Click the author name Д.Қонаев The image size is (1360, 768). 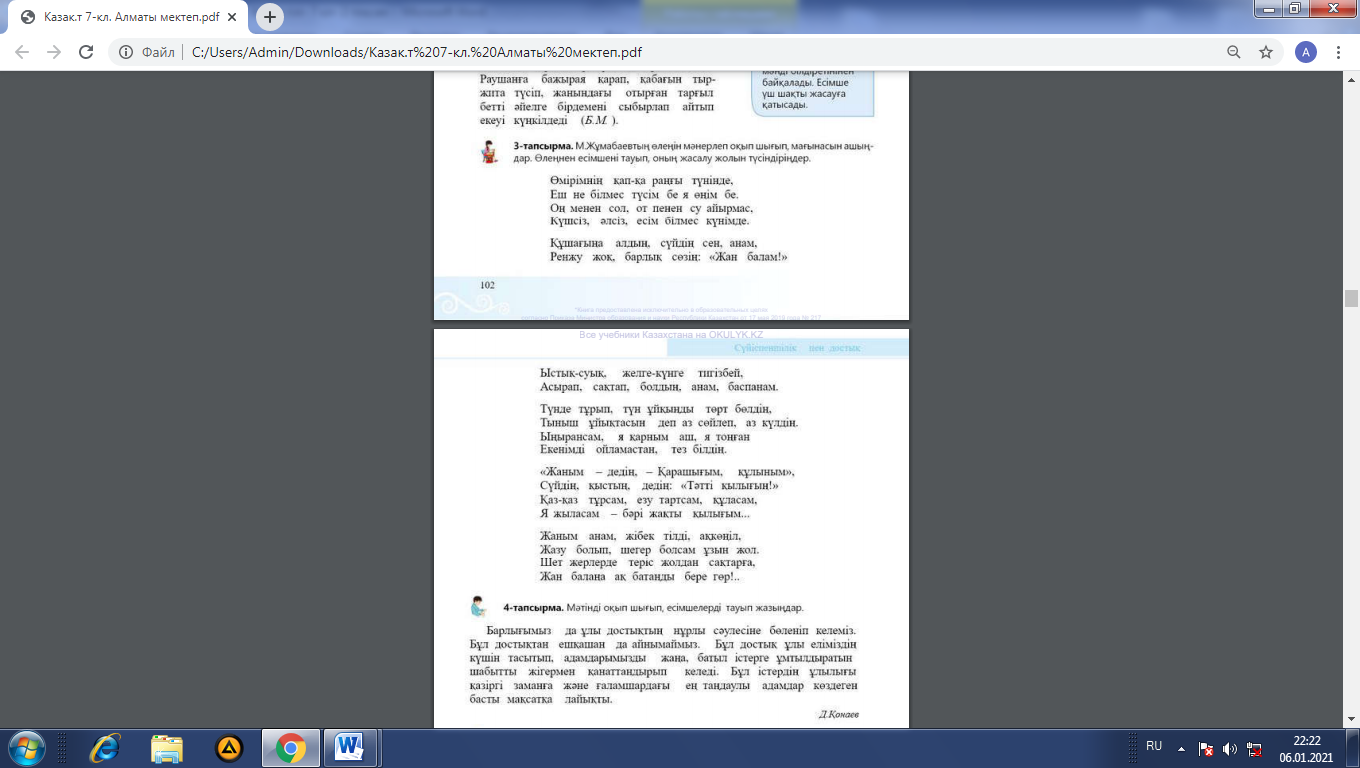click(x=839, y=715)
